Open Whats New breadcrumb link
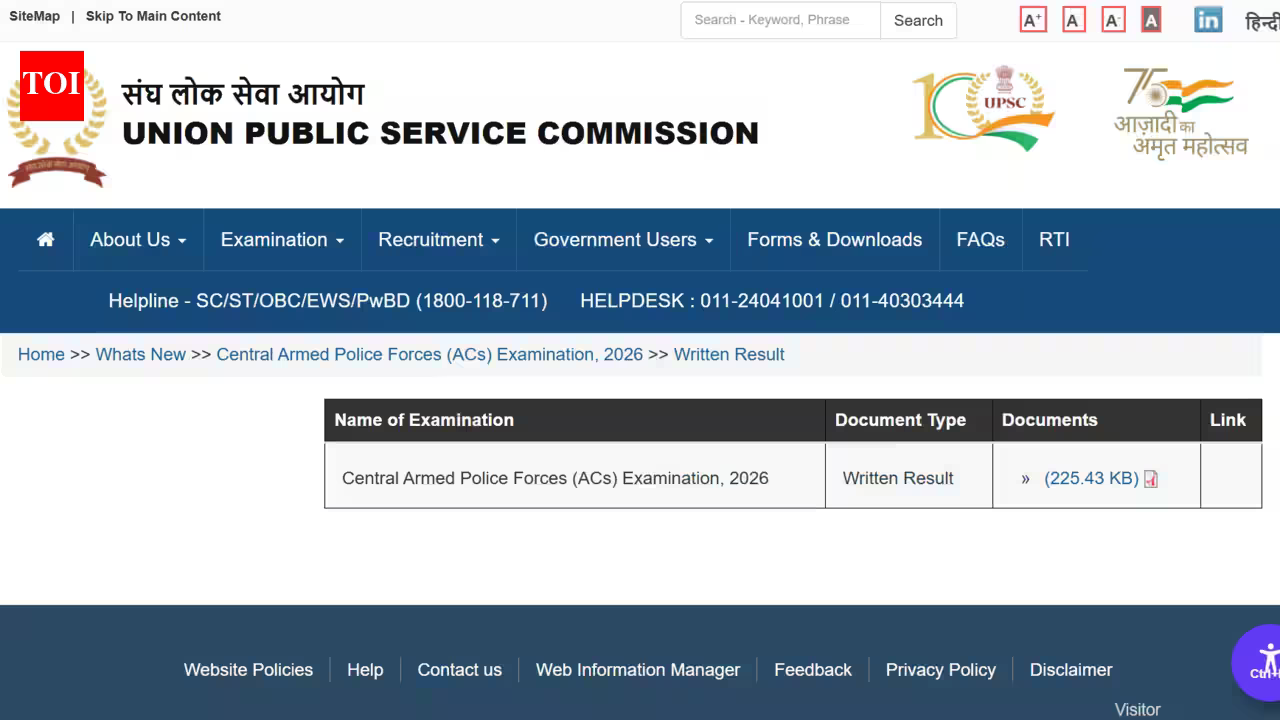The image size is (1280, 720). click(x=141, y=354)
